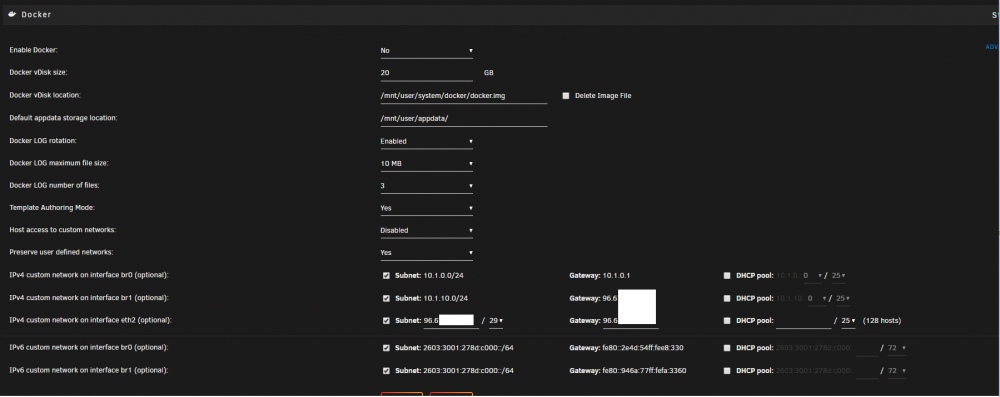Open the IPv6 br1 DHCP pool 72 dropdown
The image size is (1000, 397).
click(x=897, y=371)
